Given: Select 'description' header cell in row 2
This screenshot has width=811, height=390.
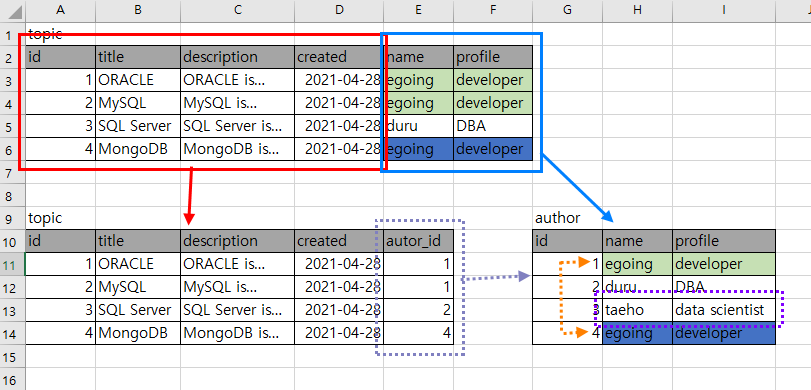Looking at the screenshot, I should (238, 57).
